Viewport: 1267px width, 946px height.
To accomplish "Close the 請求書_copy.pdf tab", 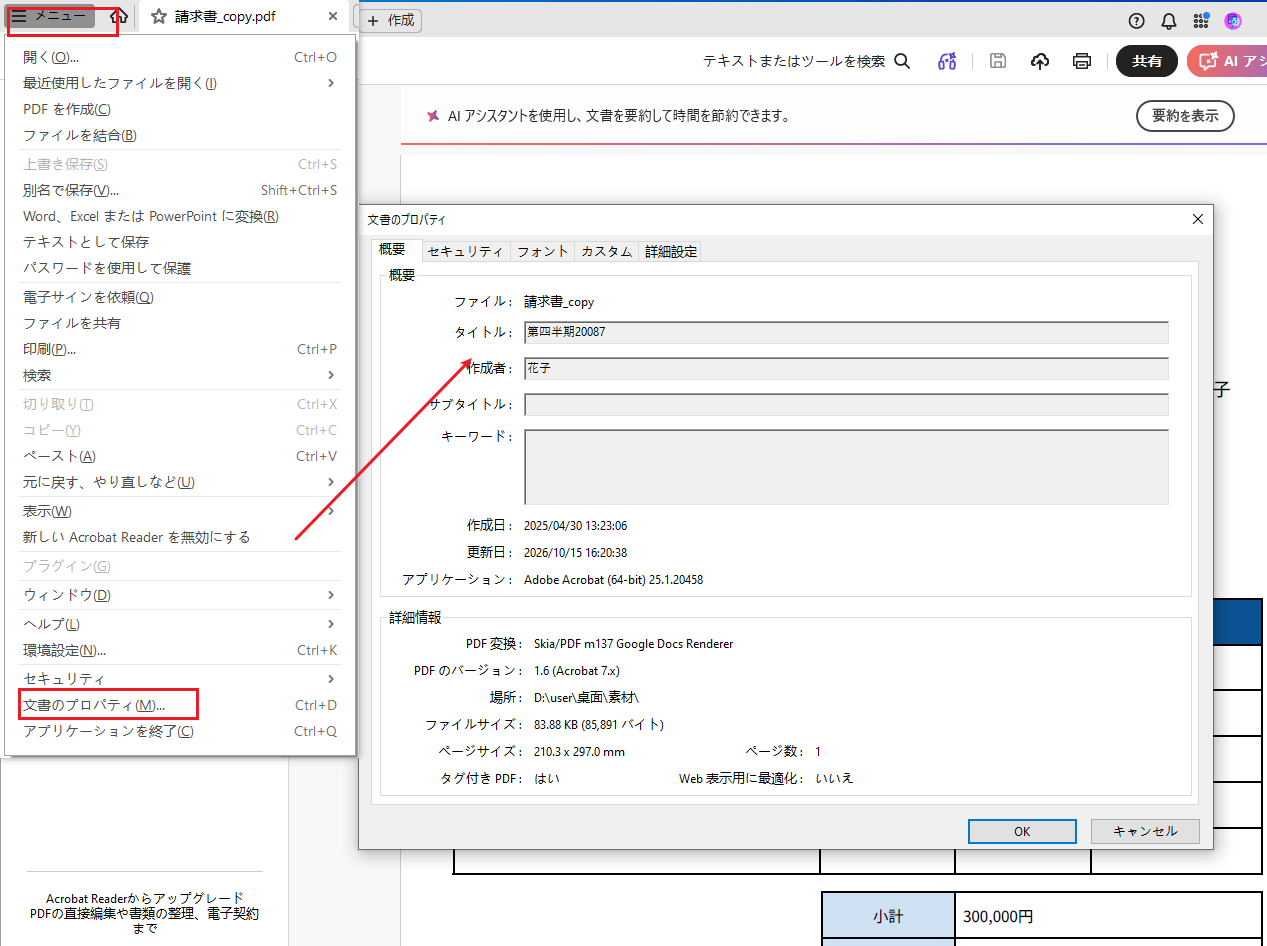I will (332, 17).
